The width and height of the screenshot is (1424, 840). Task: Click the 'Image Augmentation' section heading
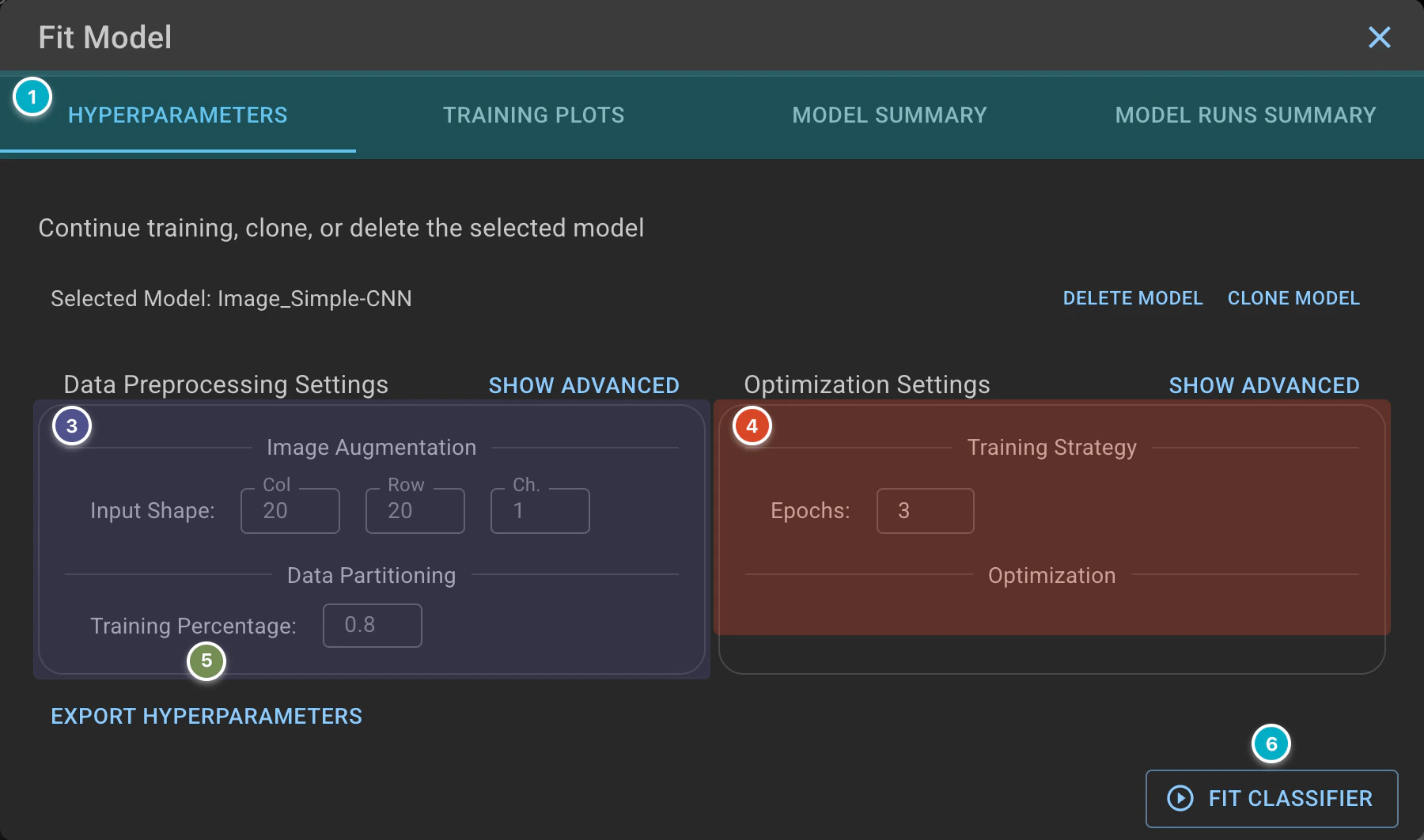(x=372, y=448)
